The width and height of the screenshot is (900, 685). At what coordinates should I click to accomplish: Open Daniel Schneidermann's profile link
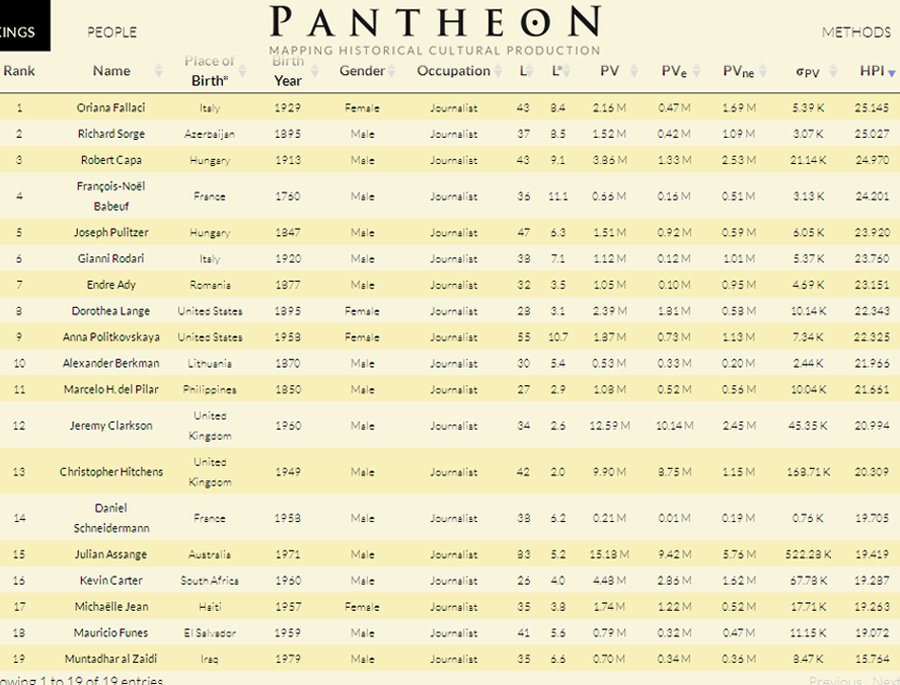click(x=111, y=518)
